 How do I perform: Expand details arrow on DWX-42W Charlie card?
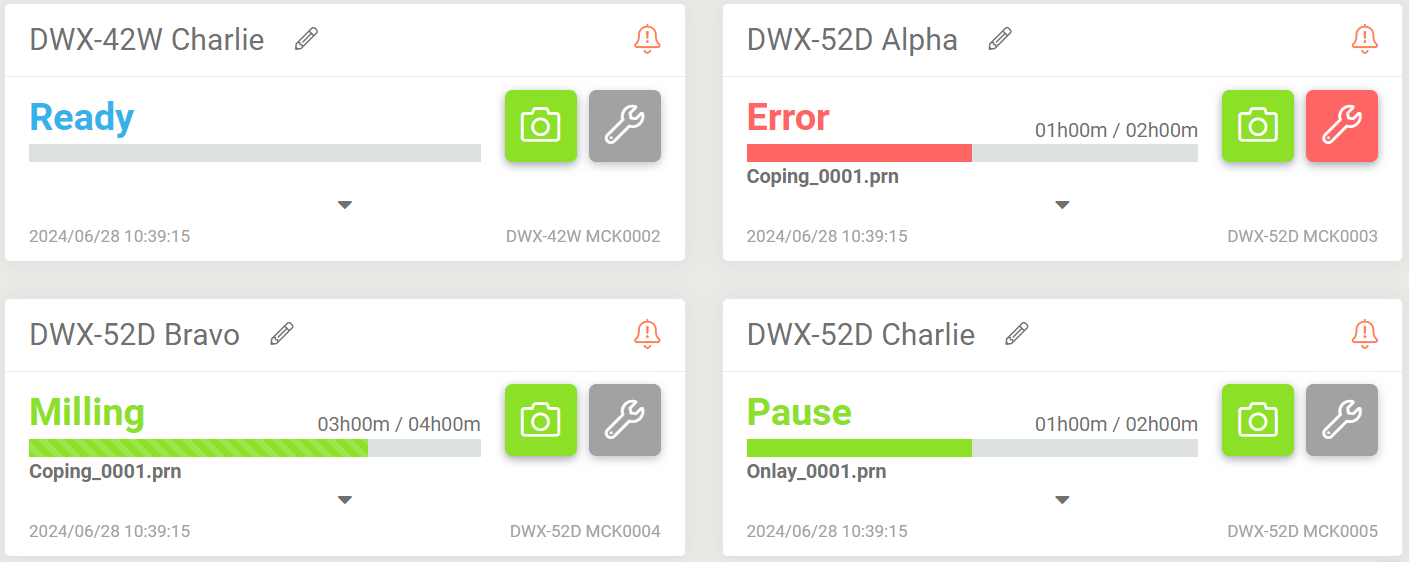pyautogui.click(x=345, y=205)
